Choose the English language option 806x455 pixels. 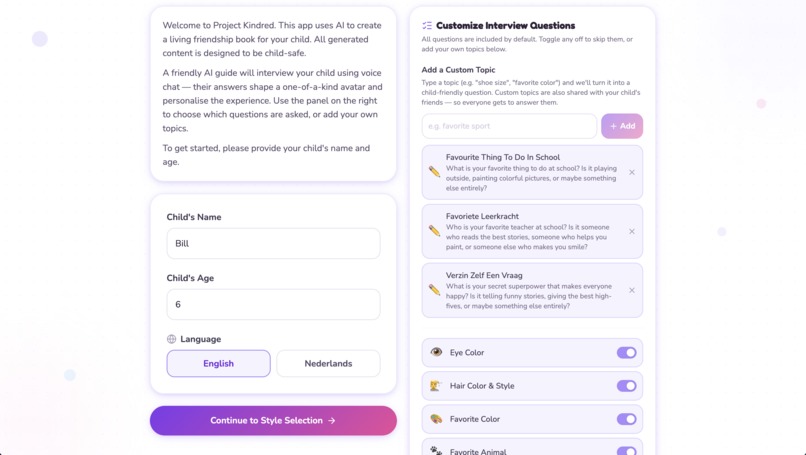pyautogui.click(x=218, y=363)
